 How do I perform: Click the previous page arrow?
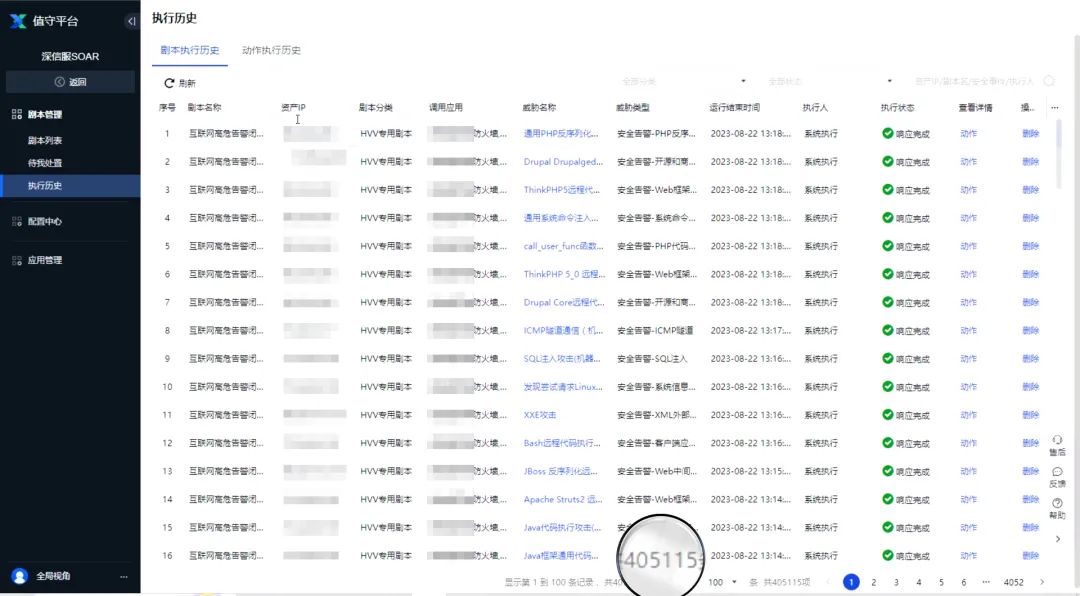tap(829, 582)
